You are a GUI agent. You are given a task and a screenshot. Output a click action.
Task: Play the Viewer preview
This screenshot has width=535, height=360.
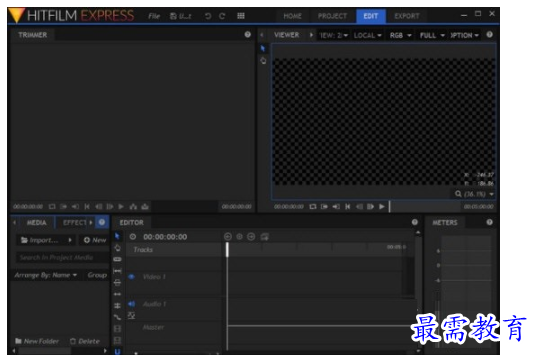point(382,206)
